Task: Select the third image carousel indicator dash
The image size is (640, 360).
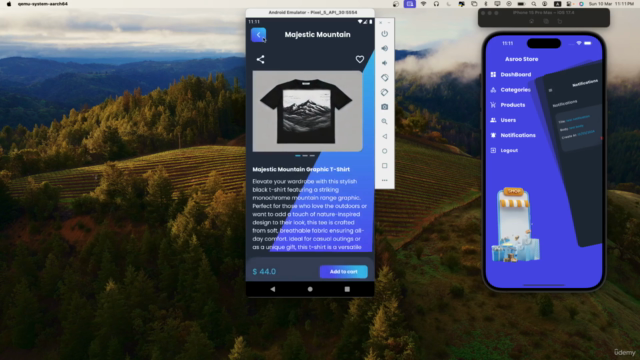Action: tap(312, 156)
